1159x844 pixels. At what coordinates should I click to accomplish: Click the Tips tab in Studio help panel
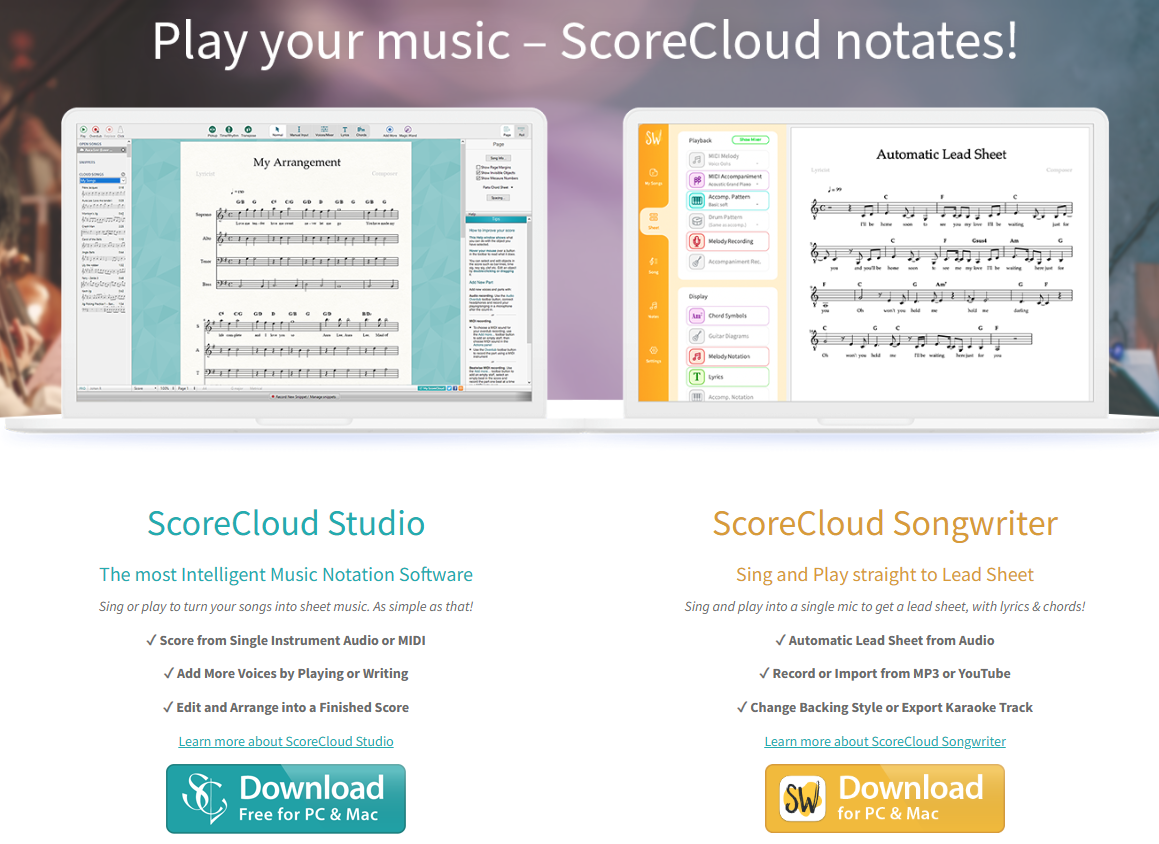[x=497, y=219]
